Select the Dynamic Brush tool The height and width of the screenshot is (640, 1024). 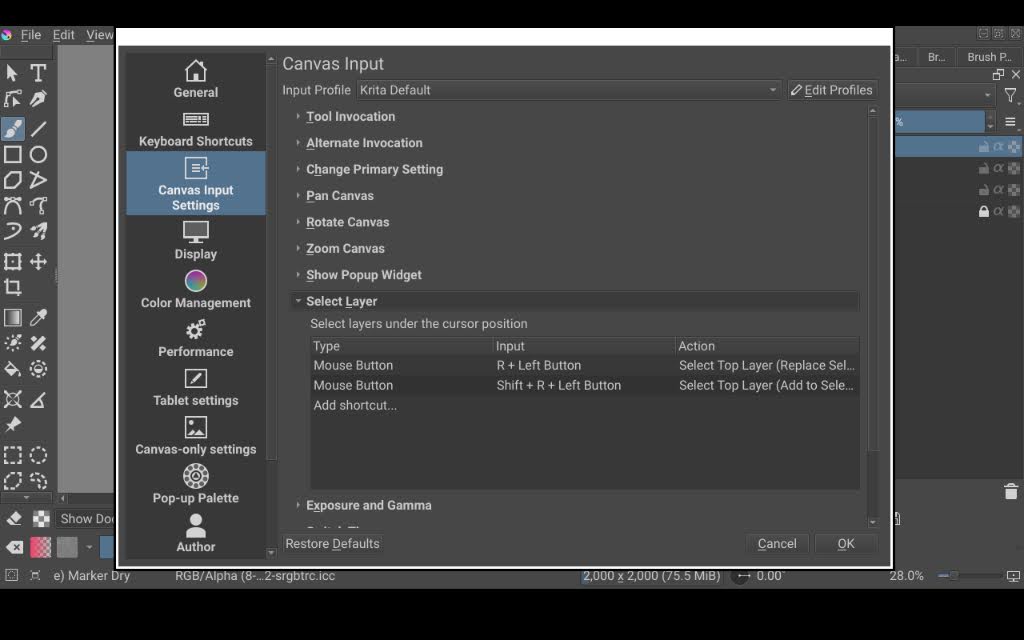12,231
